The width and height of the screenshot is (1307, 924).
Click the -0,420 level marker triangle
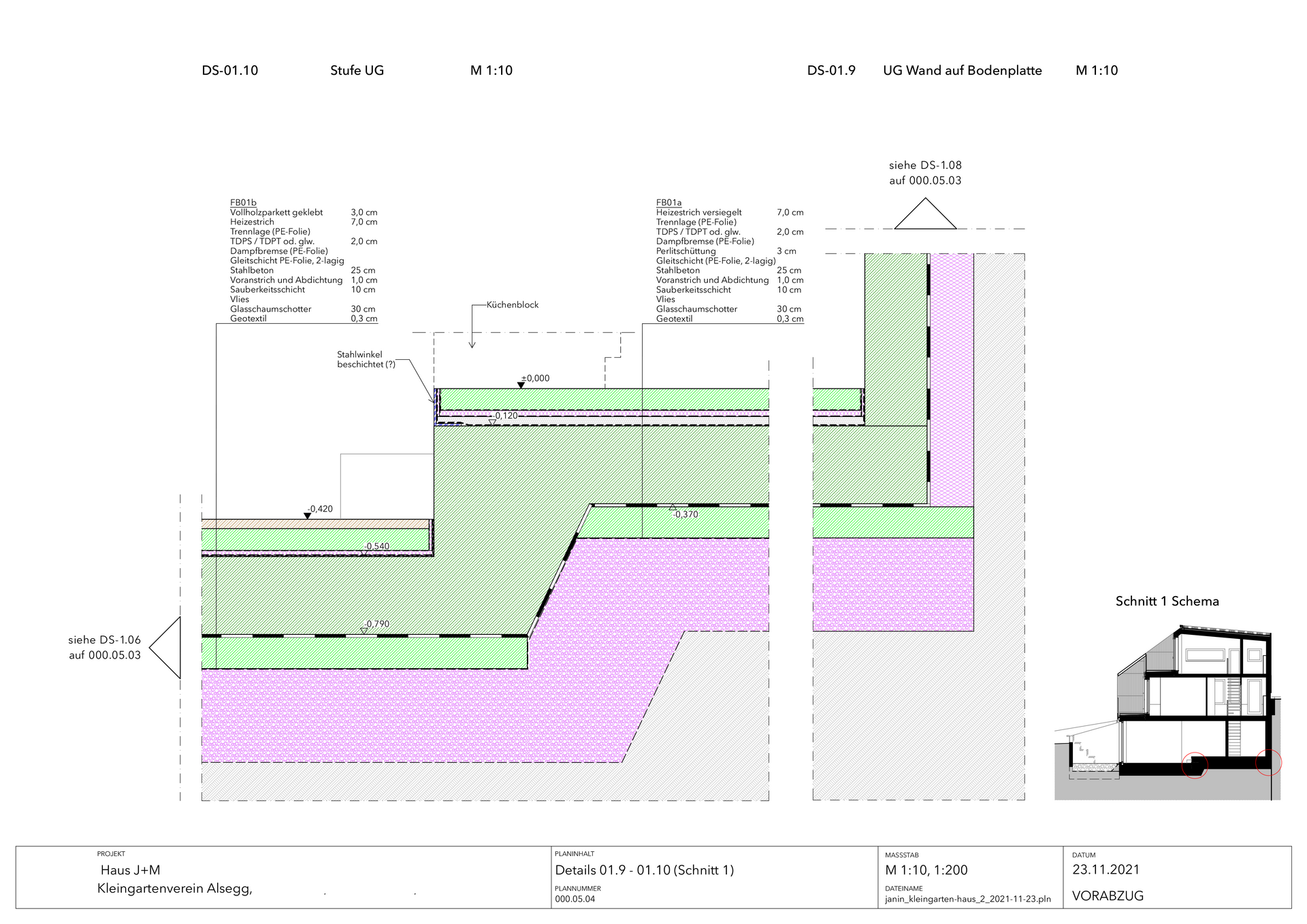pyautogui.click(x=307, y=516)
